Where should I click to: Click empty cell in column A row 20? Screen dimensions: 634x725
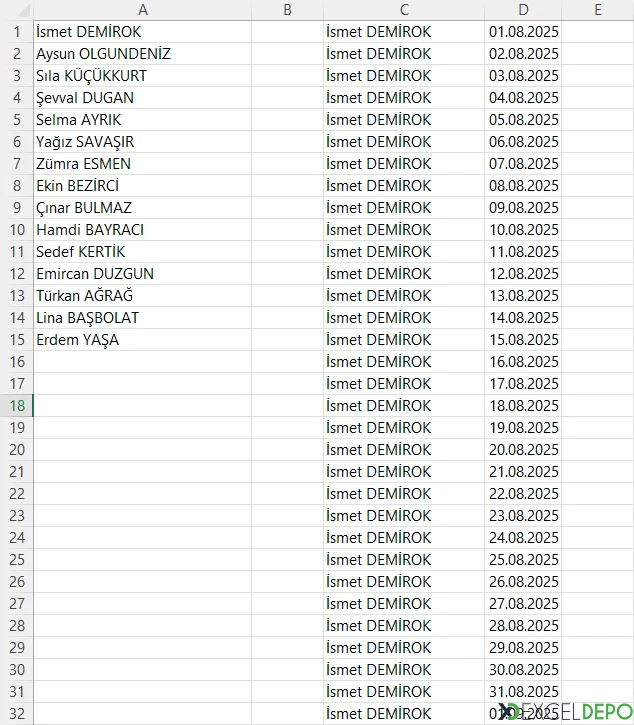(x=142, y=449)
